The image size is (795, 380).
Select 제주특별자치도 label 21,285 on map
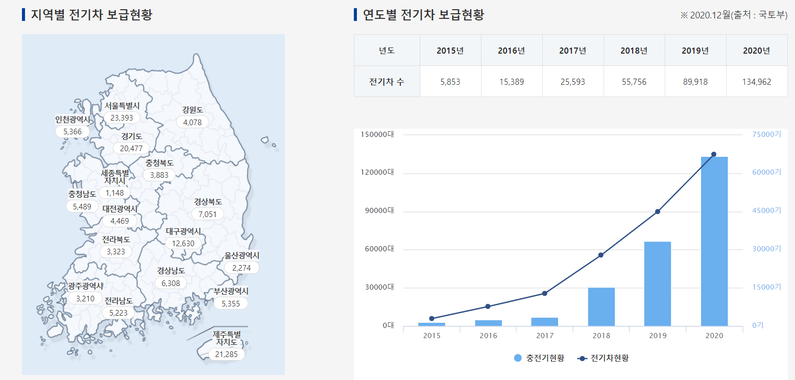[226, 354]
